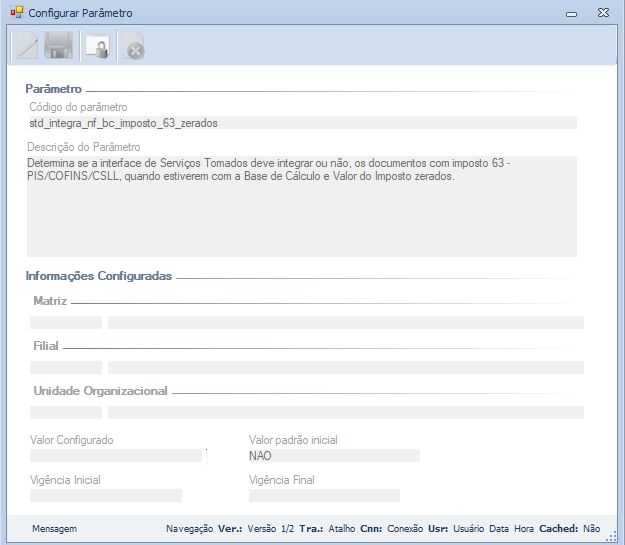Screen dimensions: 625x545
Task: Click the Matriz code field
Action: [66, 323]
